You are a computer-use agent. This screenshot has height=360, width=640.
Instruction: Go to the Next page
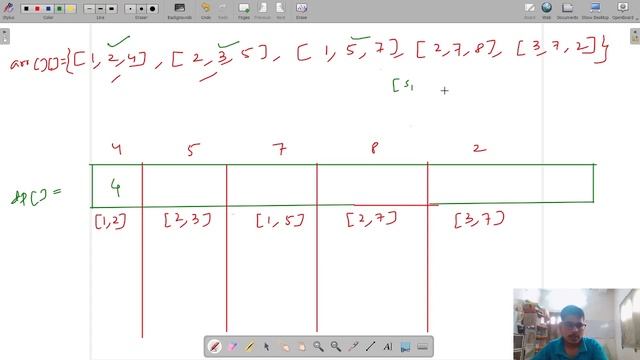(280, 10)
